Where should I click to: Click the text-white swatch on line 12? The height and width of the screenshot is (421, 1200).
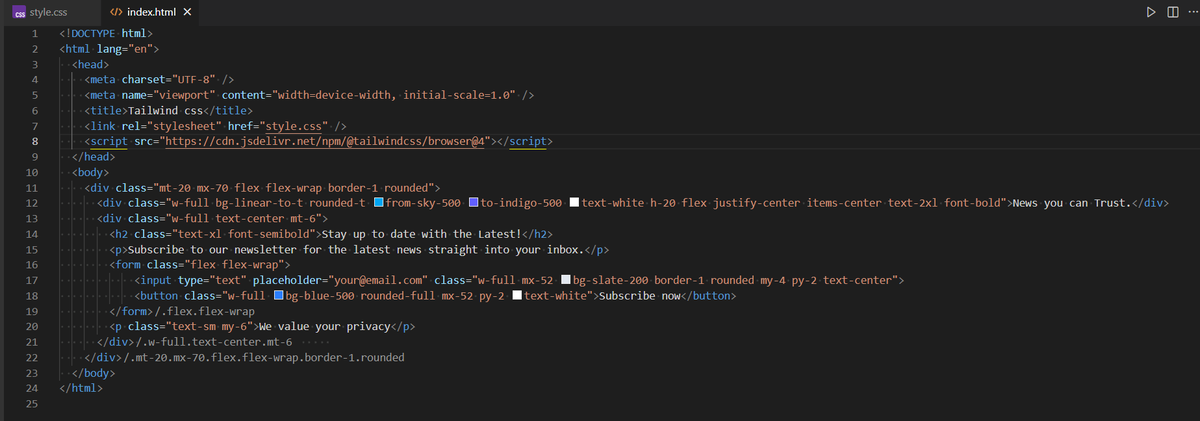coord(575,203)
